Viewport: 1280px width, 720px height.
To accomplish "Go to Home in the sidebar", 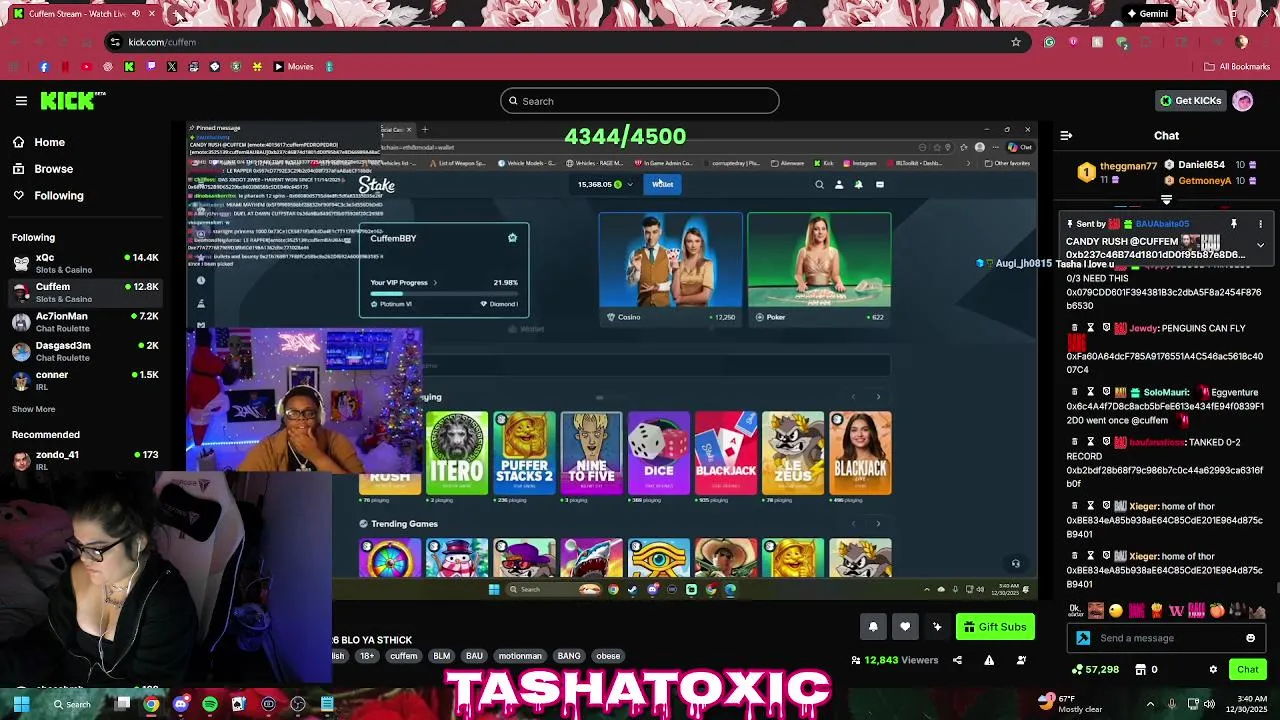I will [49, 142].
